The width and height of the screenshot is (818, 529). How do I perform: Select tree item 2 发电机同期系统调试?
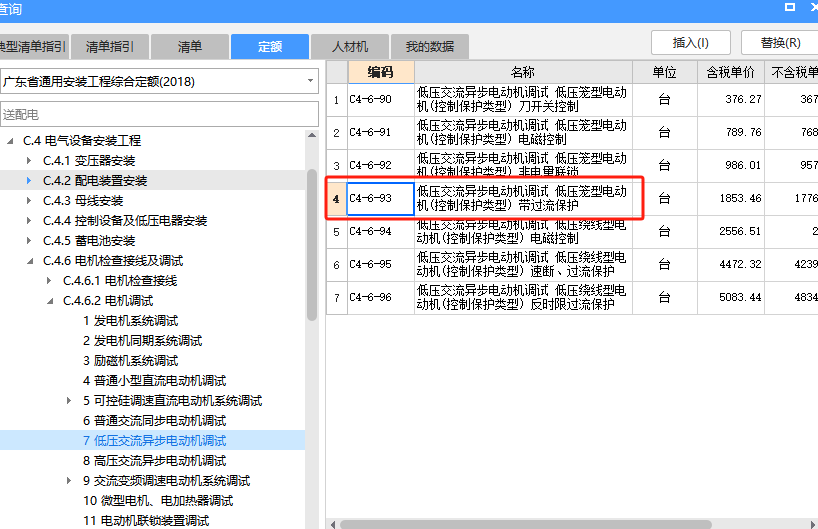click(142, 341)
